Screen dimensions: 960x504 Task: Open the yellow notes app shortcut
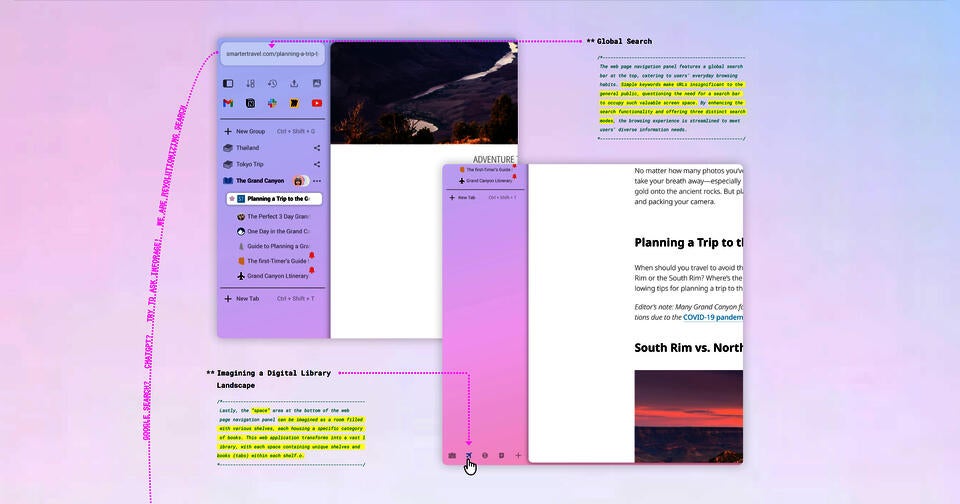(x=294, y=103)
